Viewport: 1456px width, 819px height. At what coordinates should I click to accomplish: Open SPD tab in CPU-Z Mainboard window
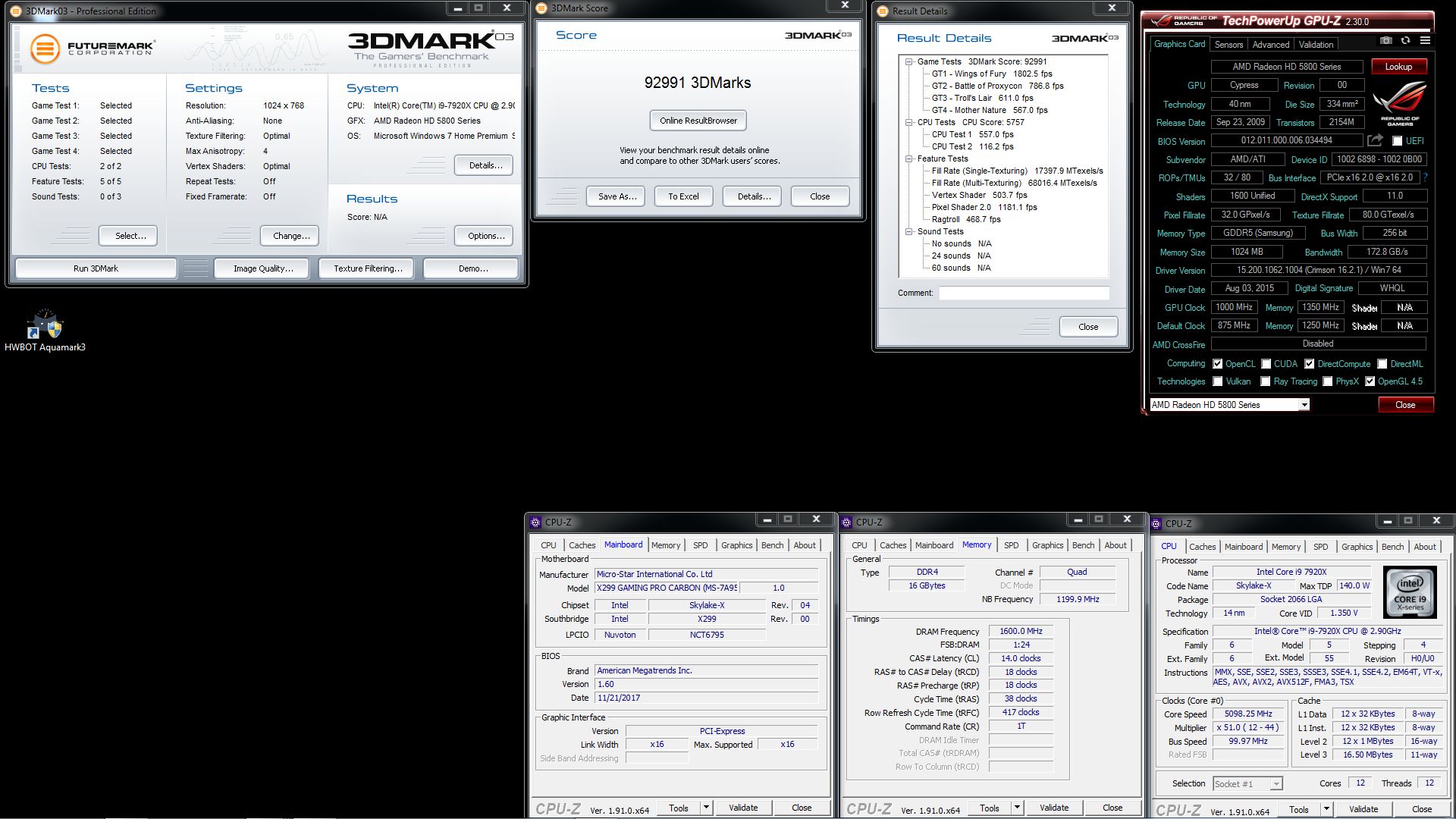(700, 545)
